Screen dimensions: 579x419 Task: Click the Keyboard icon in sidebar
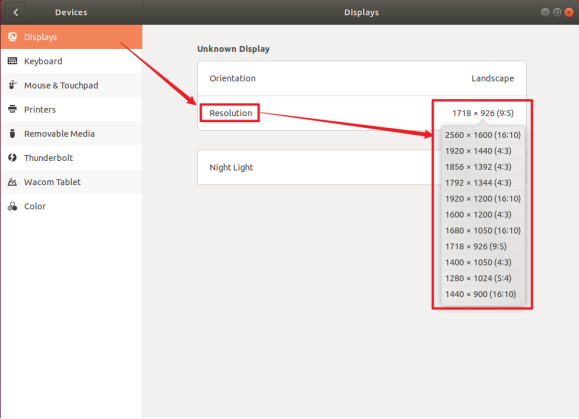pyautogui.click(x=12, y=61)
